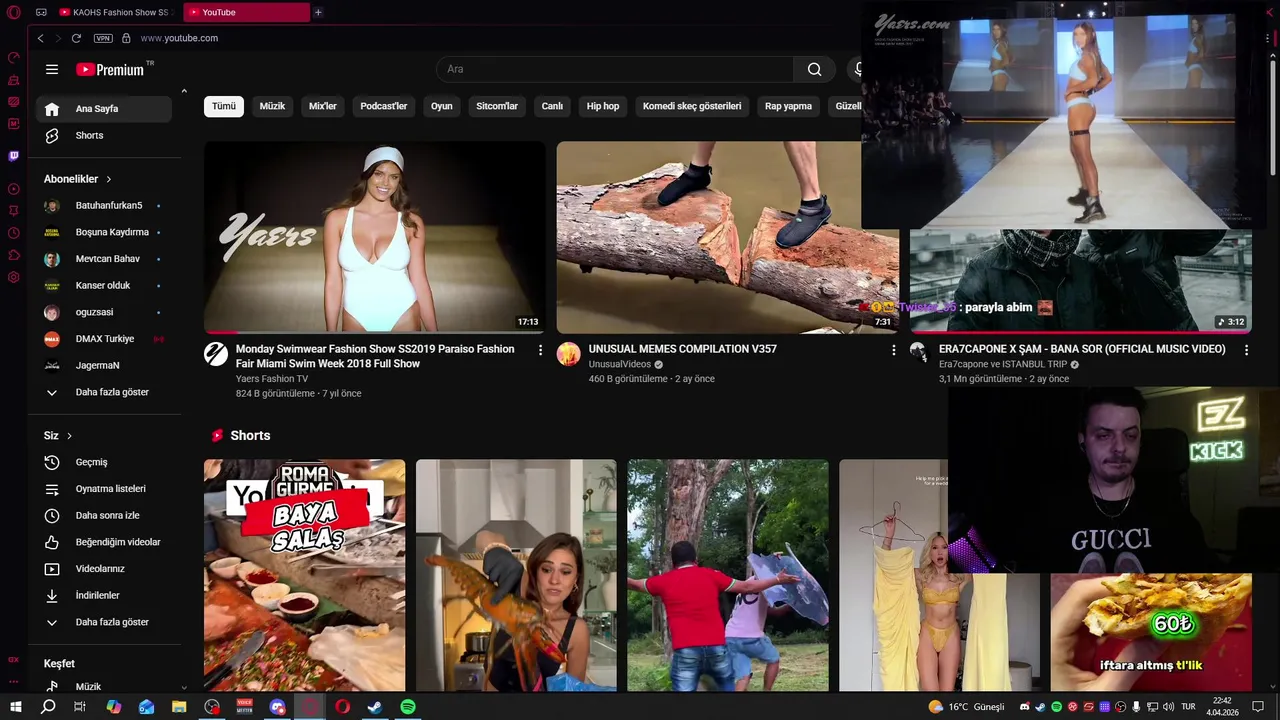This screenshot has width=1280, height=720.
Task: Select the Rap yapma filter chip
Action: [788, 106]
